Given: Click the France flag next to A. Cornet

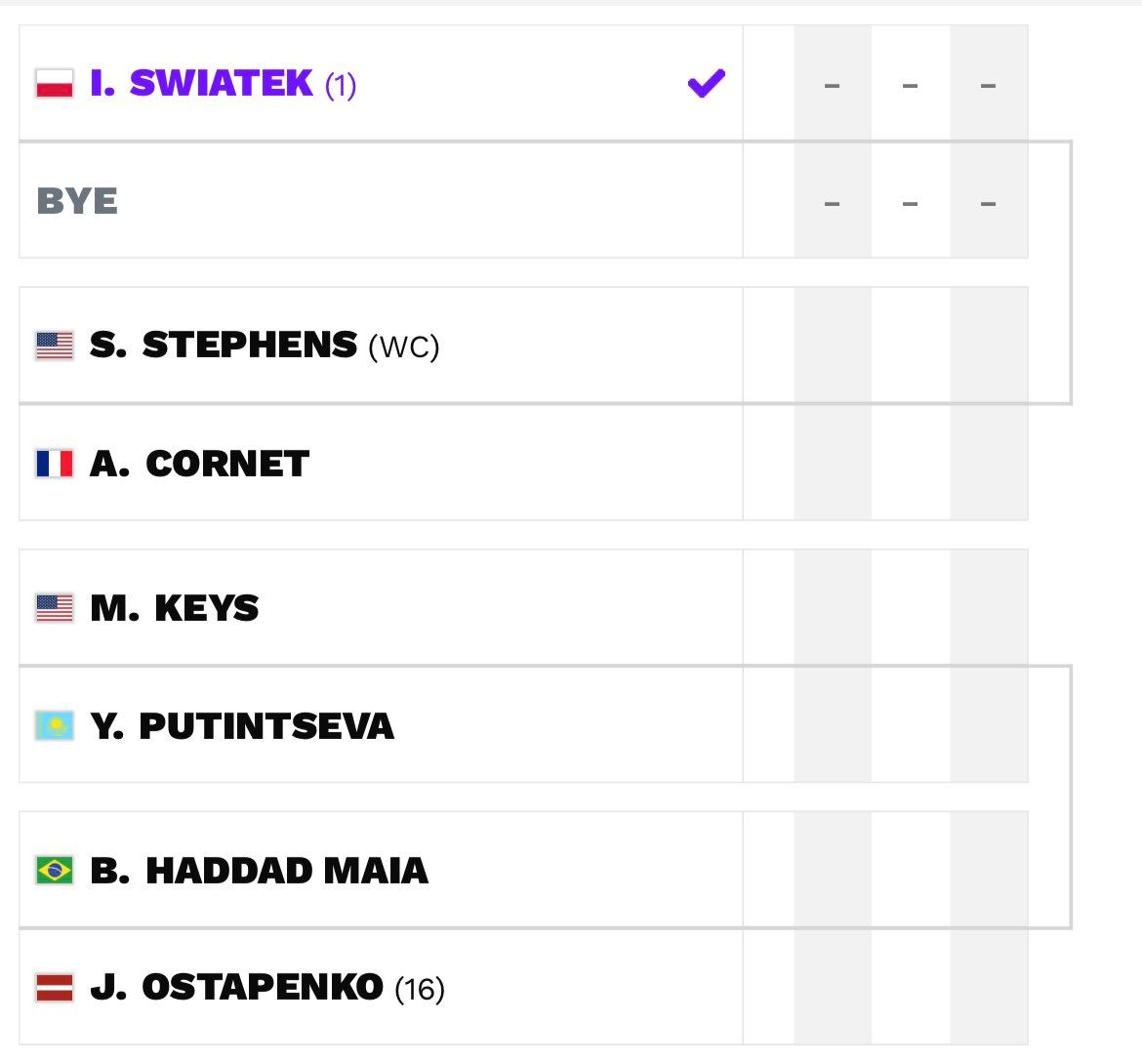Looking at the screenshot, I should click(54, 465).
